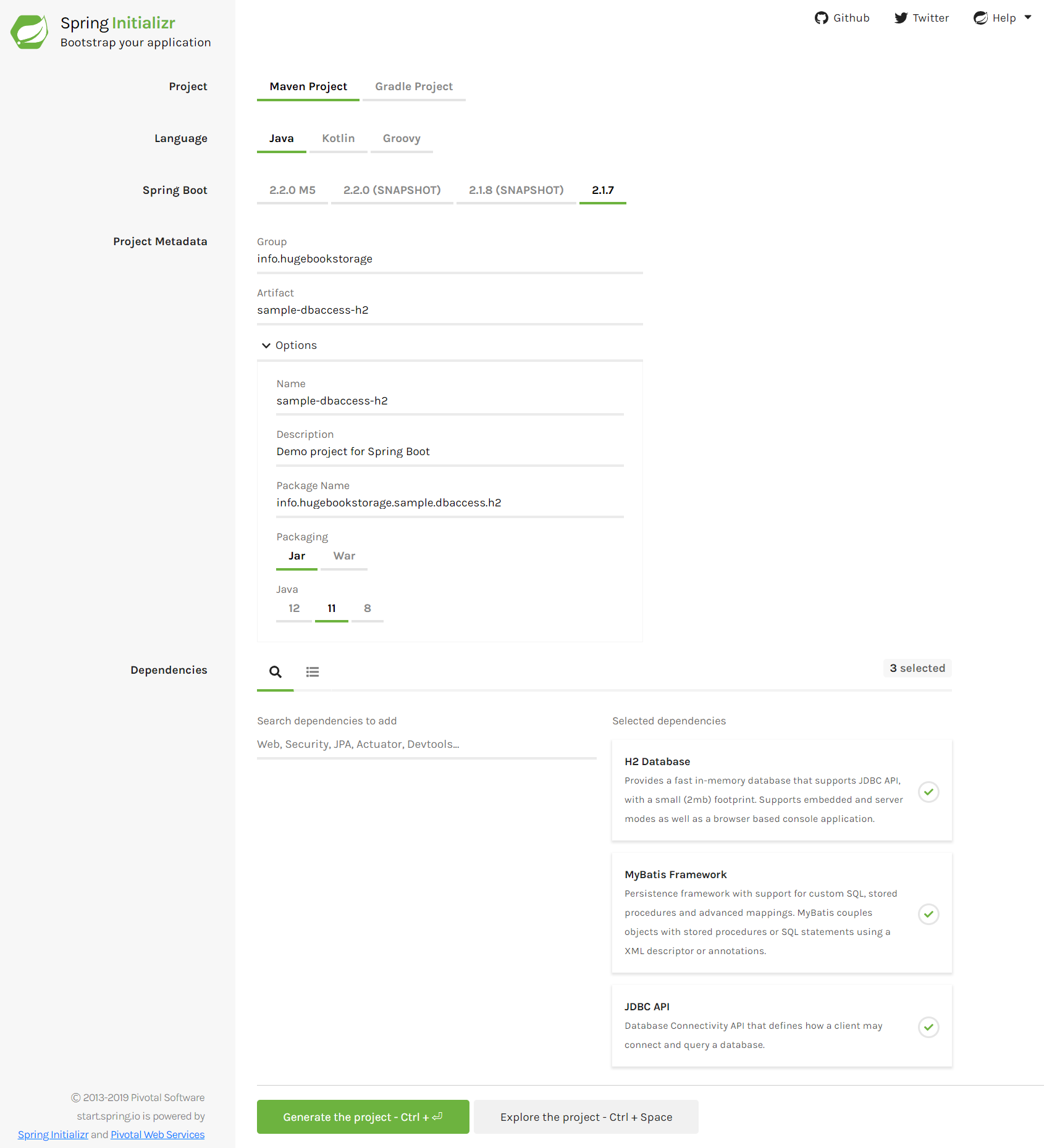
Task: Click the 3 selected badge
Action: click(x=917, y=668)
